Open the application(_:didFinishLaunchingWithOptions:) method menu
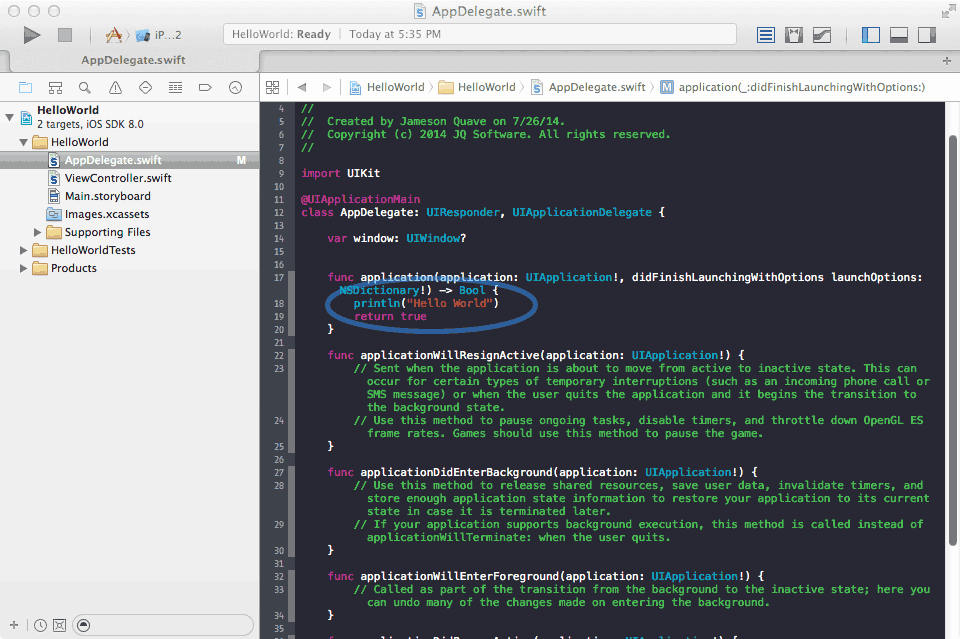The width and height of the screenshot is (960, 639). pos(793,88)
